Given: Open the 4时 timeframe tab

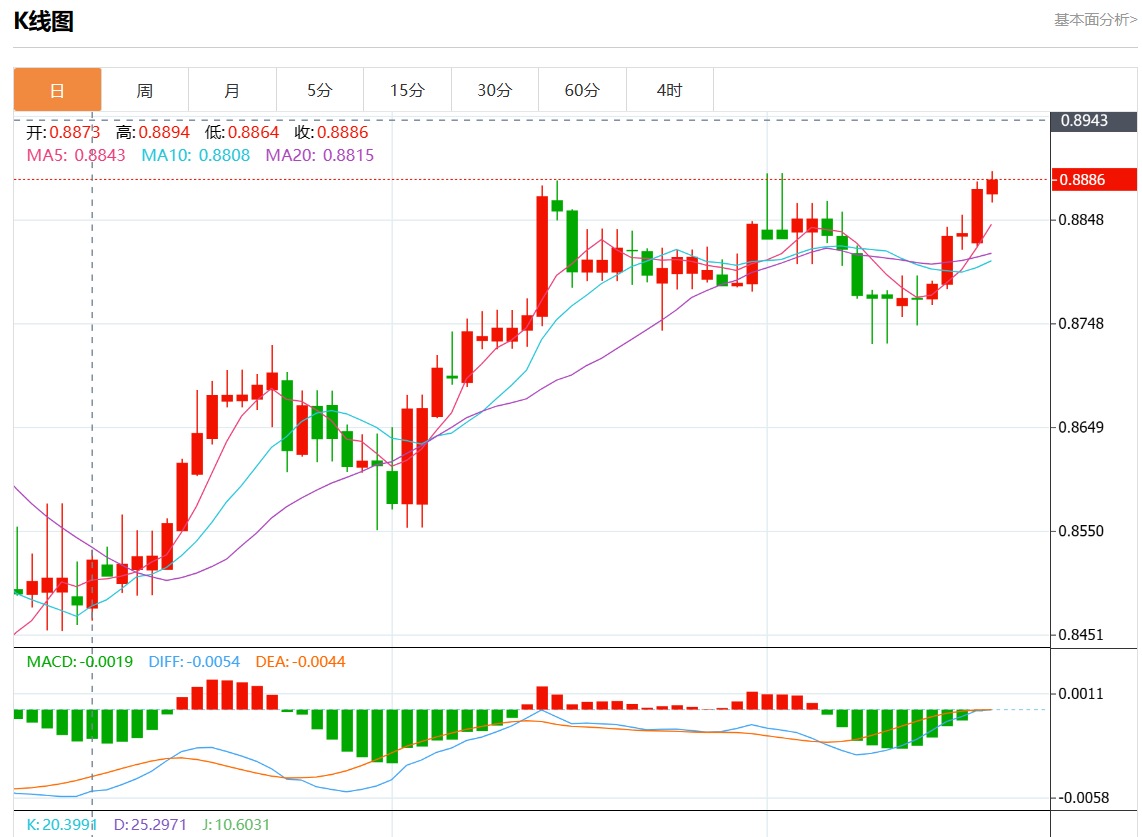Looking at the screenshot, I should pyautogui.click(x=669, y=90).
